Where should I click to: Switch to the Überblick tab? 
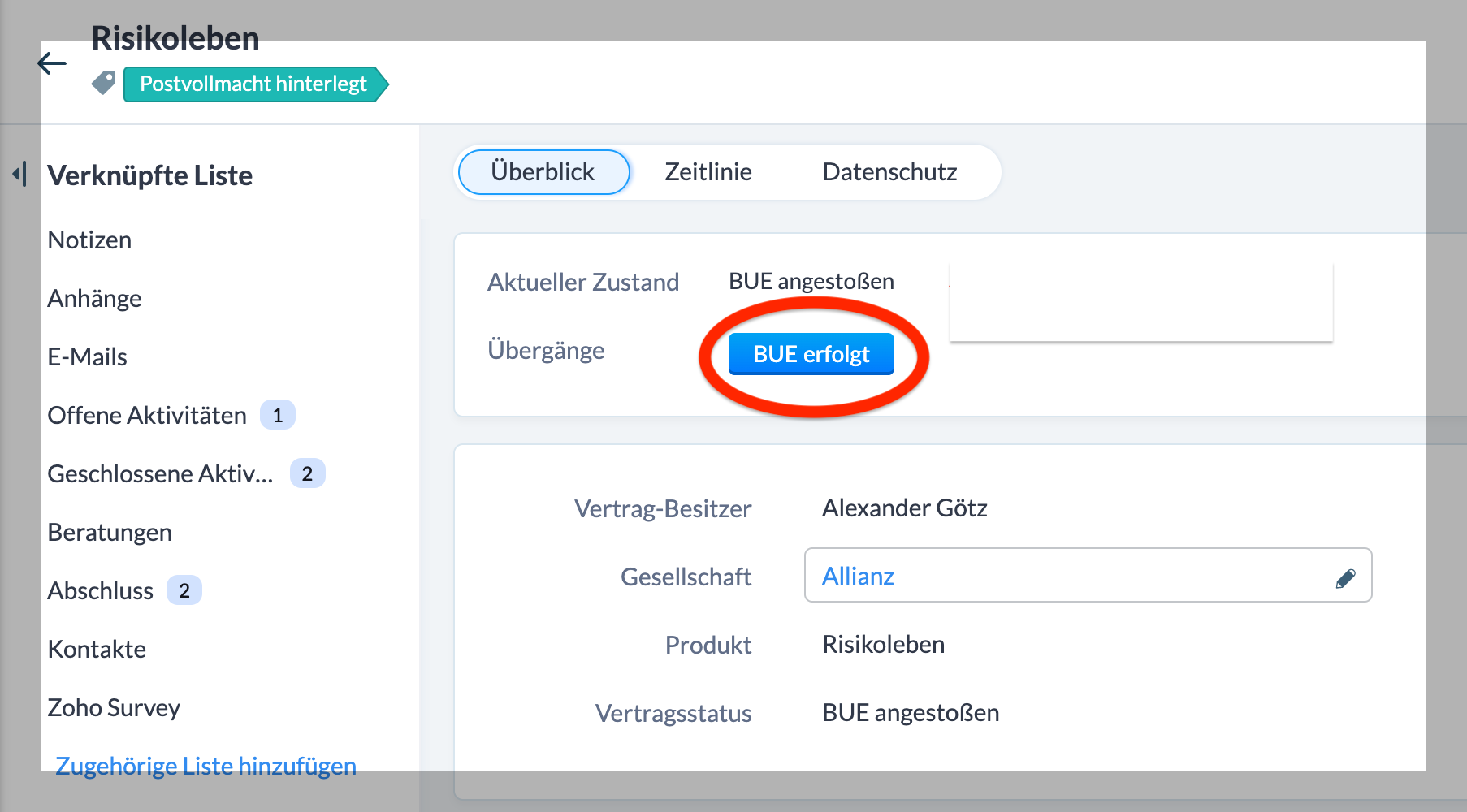[x=543, y=172]
